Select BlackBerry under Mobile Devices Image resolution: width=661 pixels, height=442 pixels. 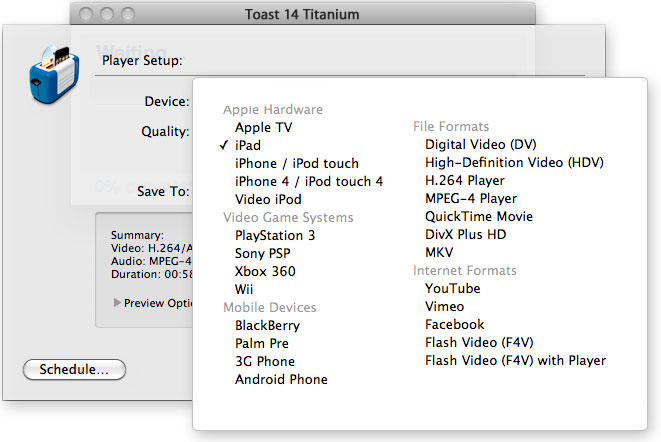[267, 325]
